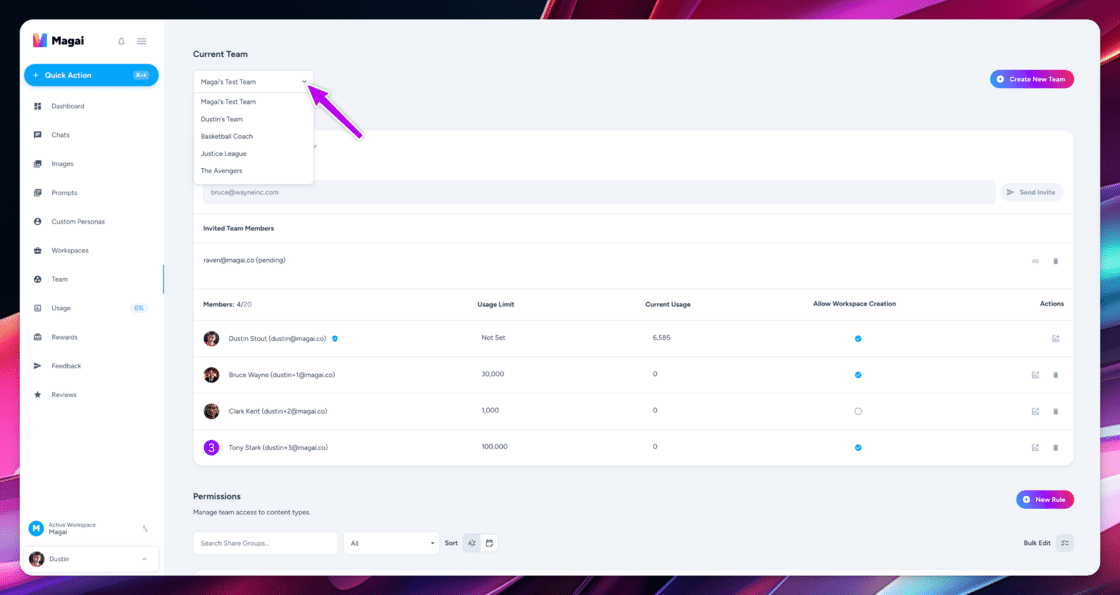1120x595 pixels.
Task: Edit Bruce Wayne's member settings
Action: tap(1035, 375)
